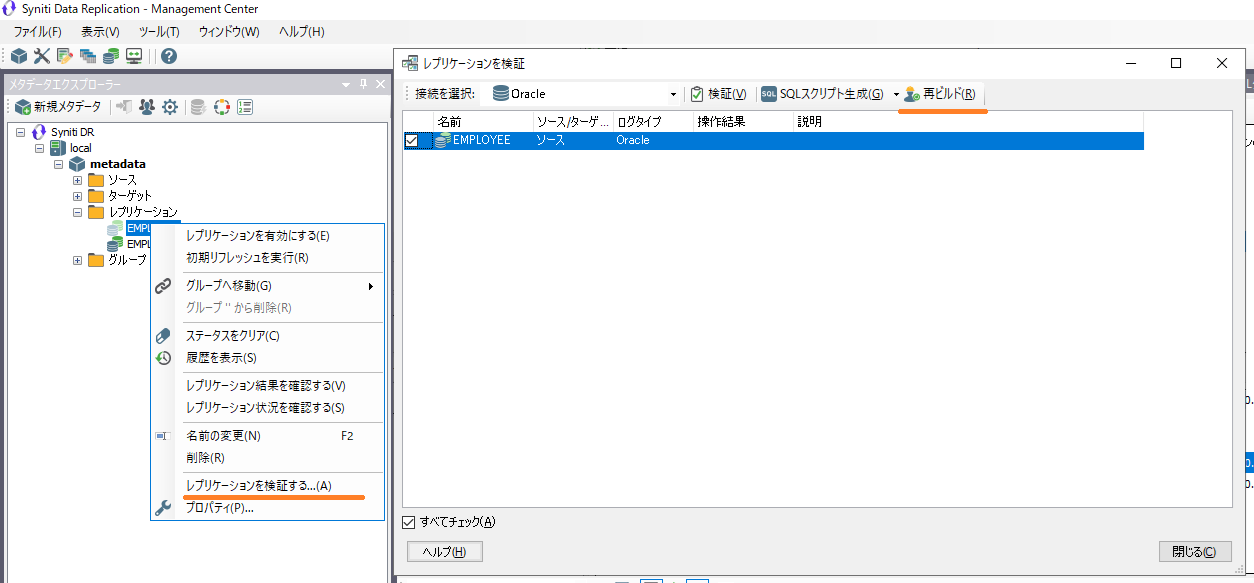Viewport: 1254px width, 583px height.
Task: Choose レプリケーション結果を確認する(V) menu item
Action: click(x=267, y=386)
